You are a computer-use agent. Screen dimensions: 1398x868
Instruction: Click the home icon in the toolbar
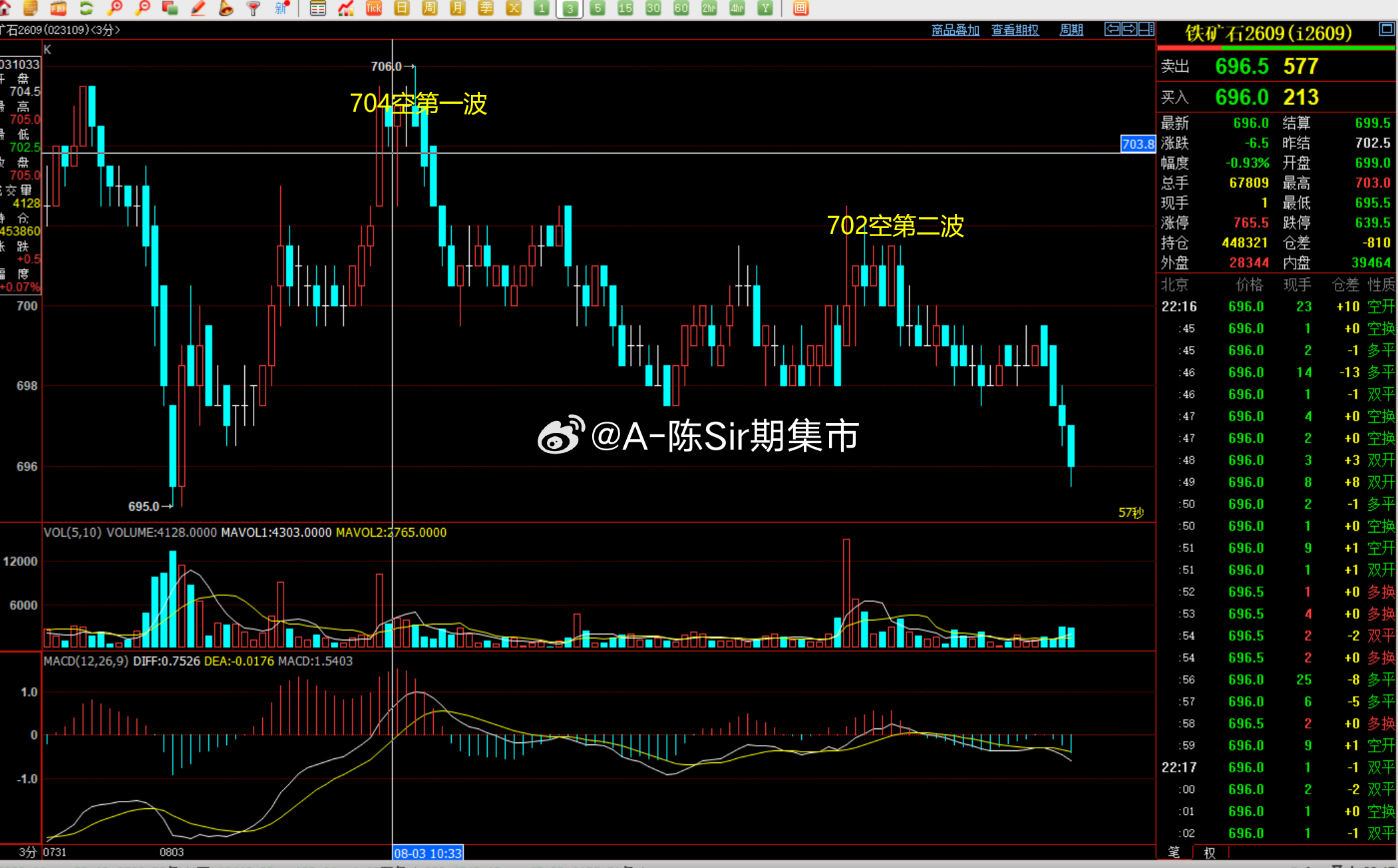point(5,8)
